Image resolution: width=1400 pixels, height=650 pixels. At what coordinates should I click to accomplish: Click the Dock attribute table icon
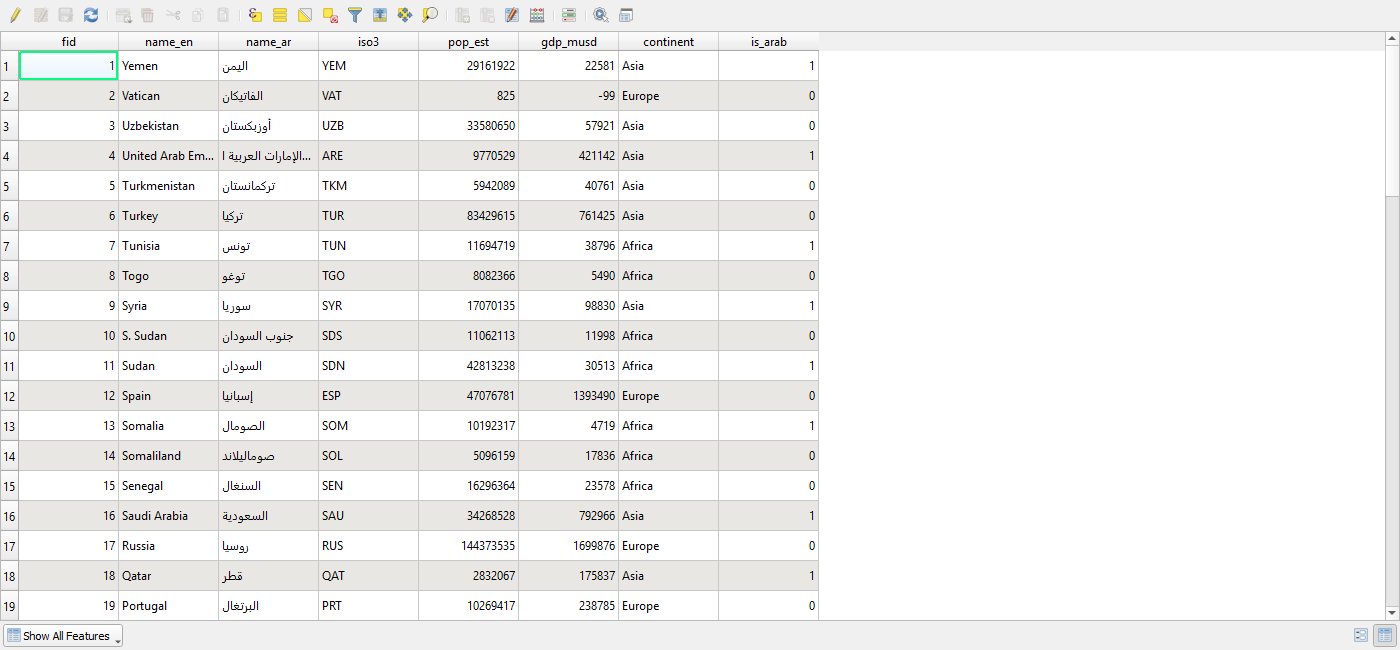click(626, 15)
